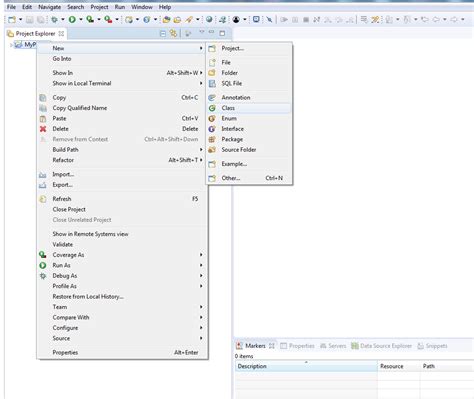
Task: Click the Run External Tools toolbar icon
Action: click(108, 20)
